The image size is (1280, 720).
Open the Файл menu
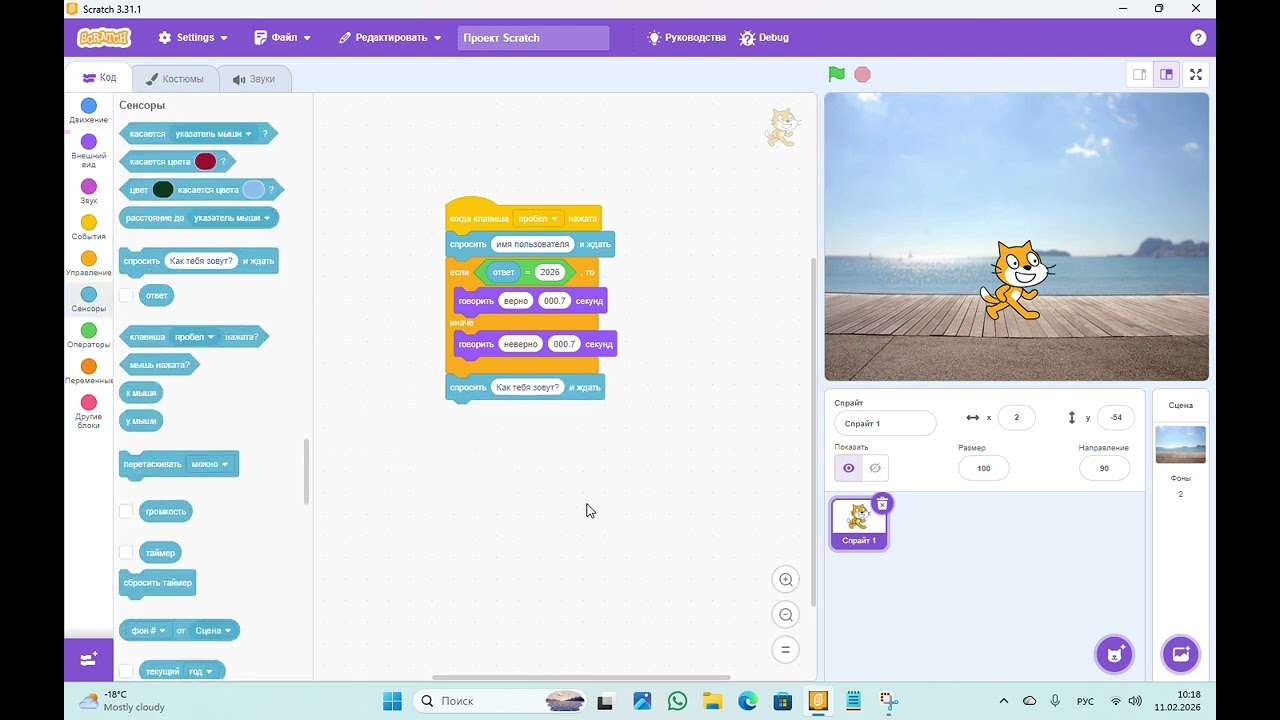coord(283,38)
